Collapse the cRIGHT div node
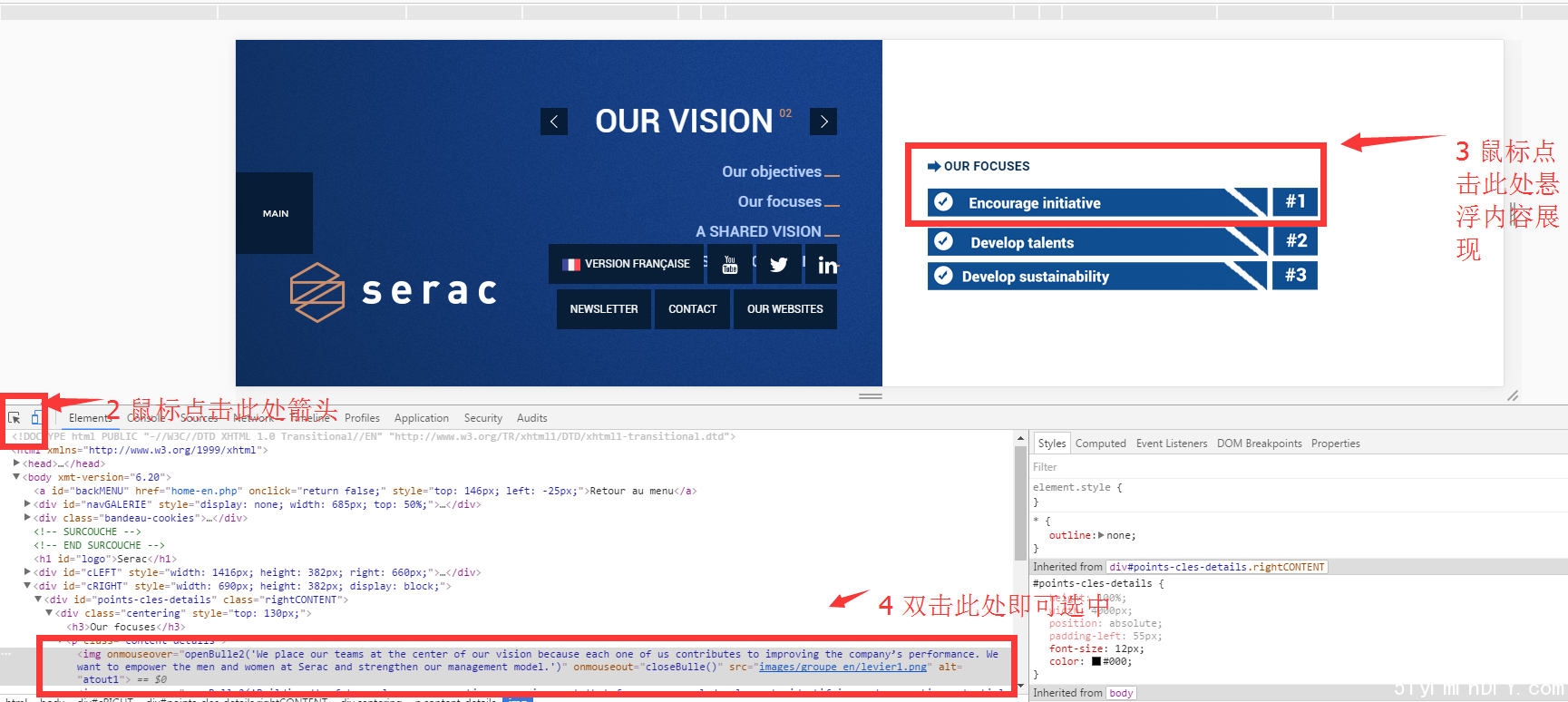 click(x=27, y=586)
